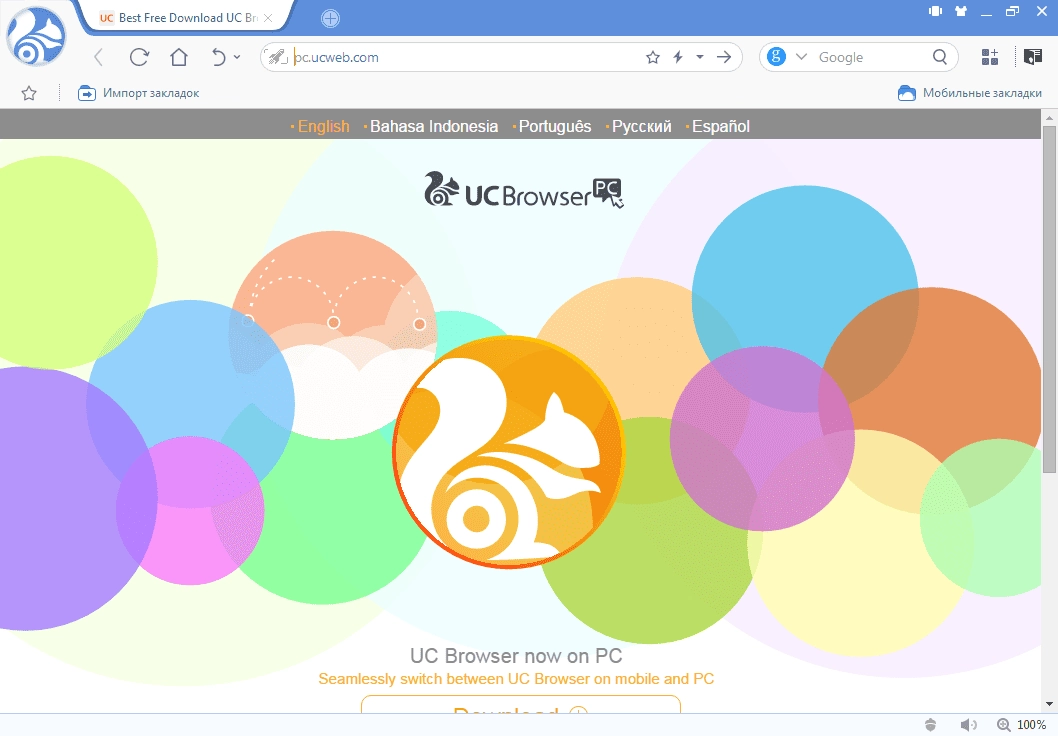The width and height of the screenshot is (1058, 736).
Task: Go to the home page icon
Action: pos(179,57)
